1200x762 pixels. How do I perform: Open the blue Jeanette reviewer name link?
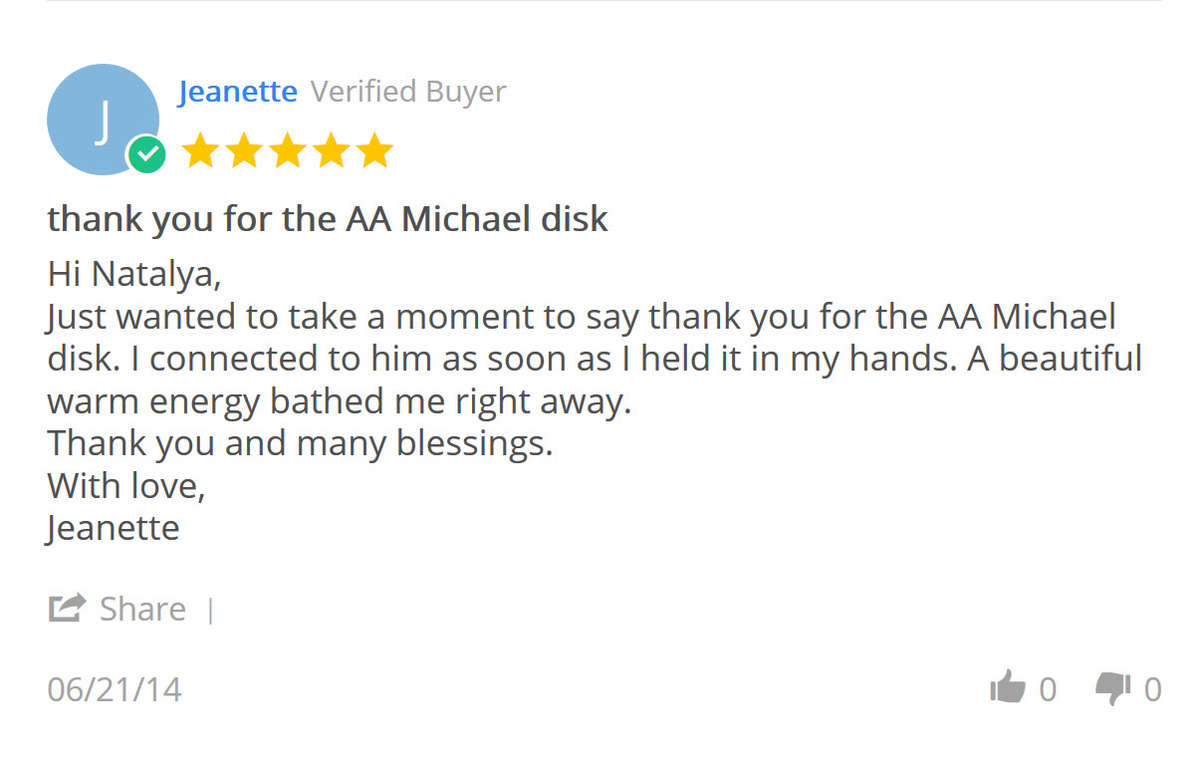[238, 92]
